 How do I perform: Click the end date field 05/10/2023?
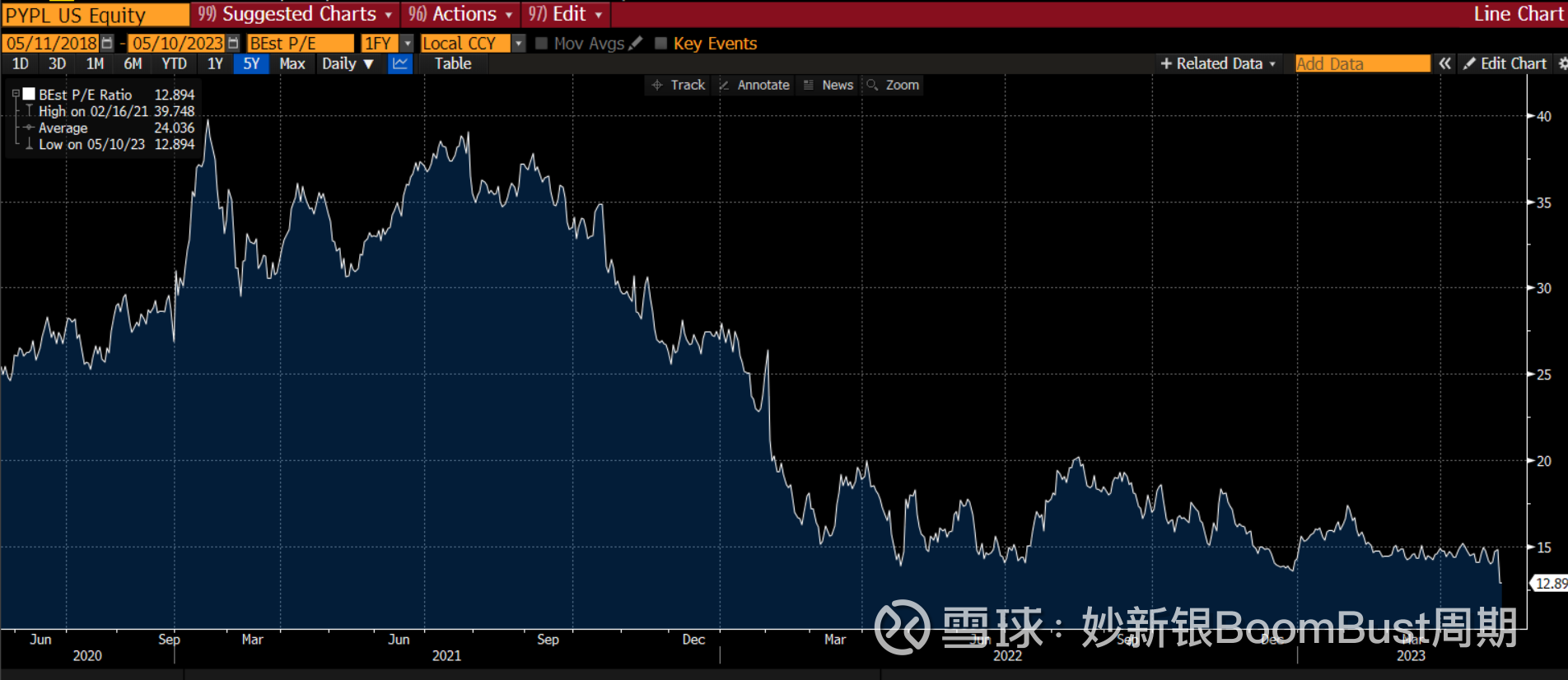[177, 43]
